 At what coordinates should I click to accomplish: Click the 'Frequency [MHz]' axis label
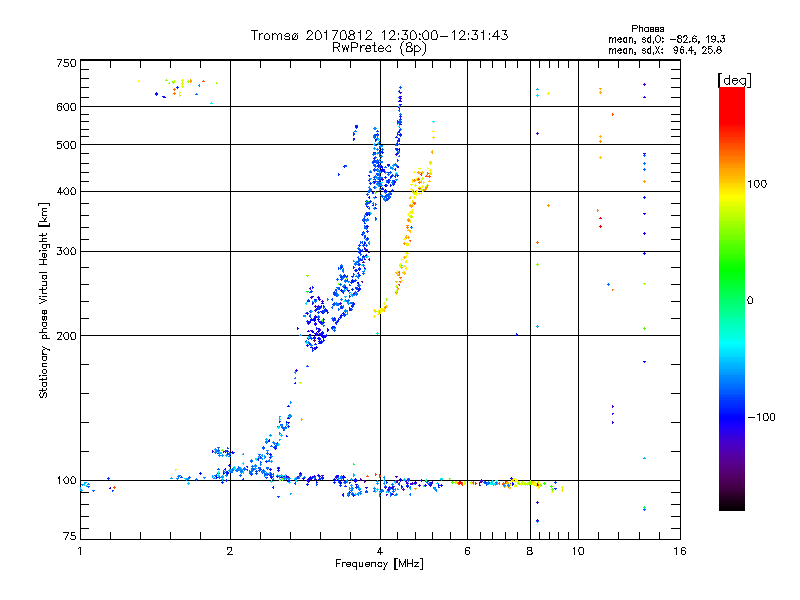click(379, 564)
